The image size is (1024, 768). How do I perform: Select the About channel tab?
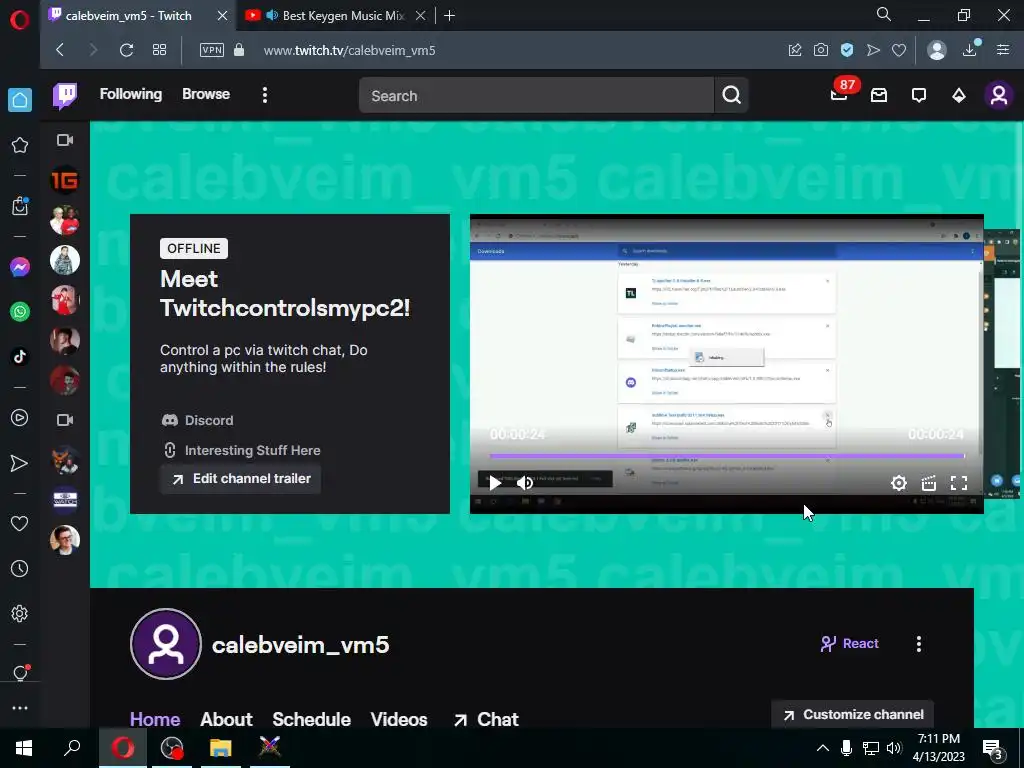pos(226,719)
